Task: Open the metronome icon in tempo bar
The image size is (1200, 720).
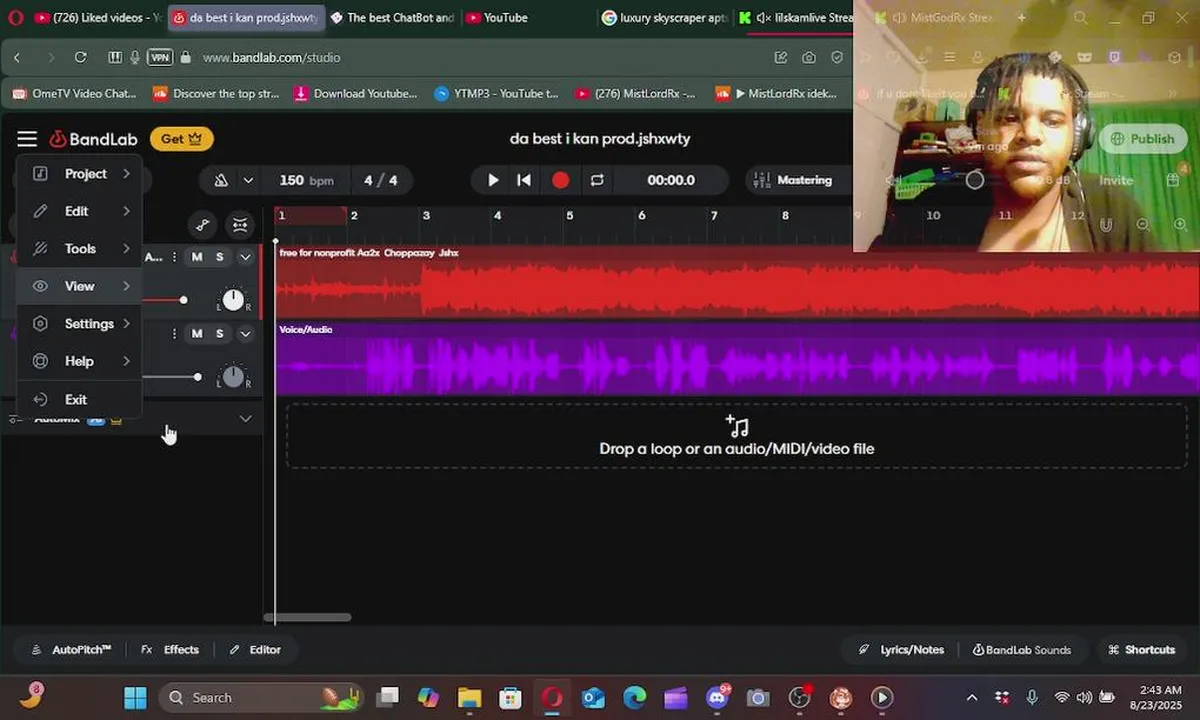Action: point(222,180)
